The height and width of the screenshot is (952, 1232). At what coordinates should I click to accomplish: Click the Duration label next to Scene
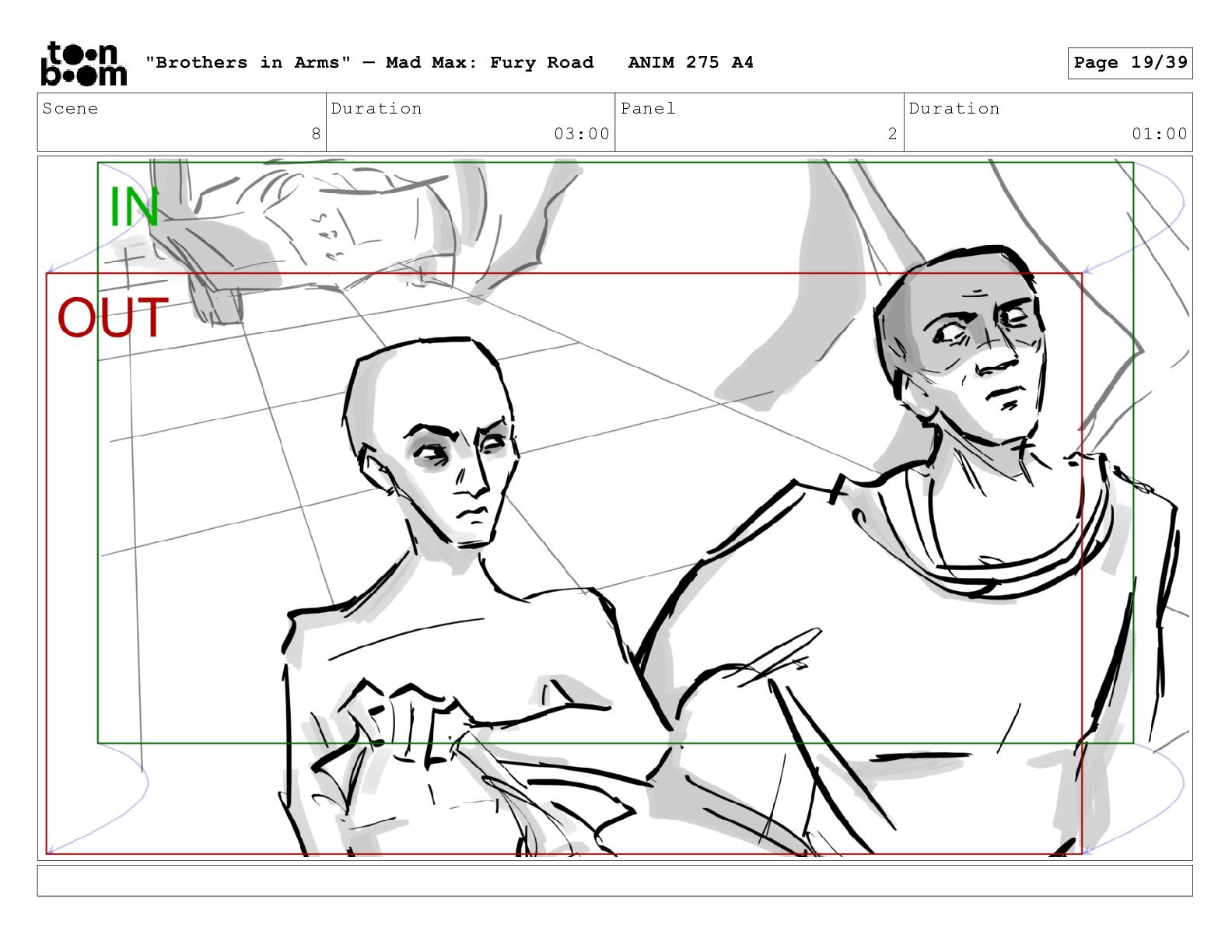(x=376, y=108)
